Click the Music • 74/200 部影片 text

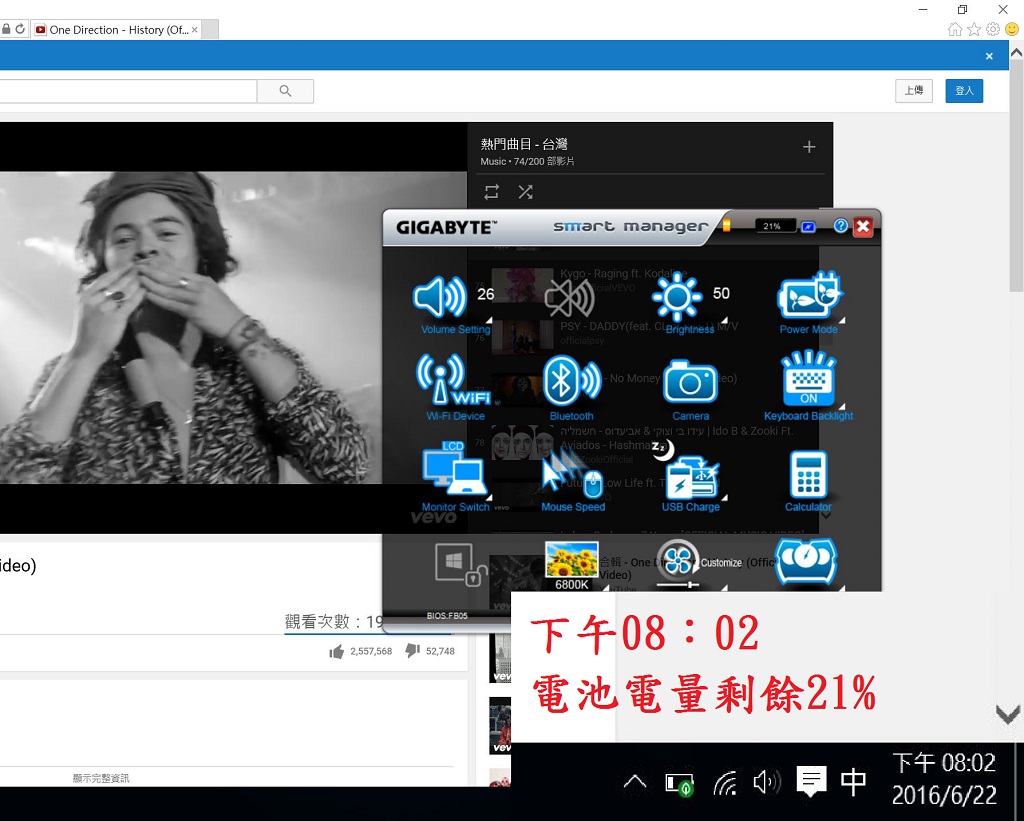(528, 161)
